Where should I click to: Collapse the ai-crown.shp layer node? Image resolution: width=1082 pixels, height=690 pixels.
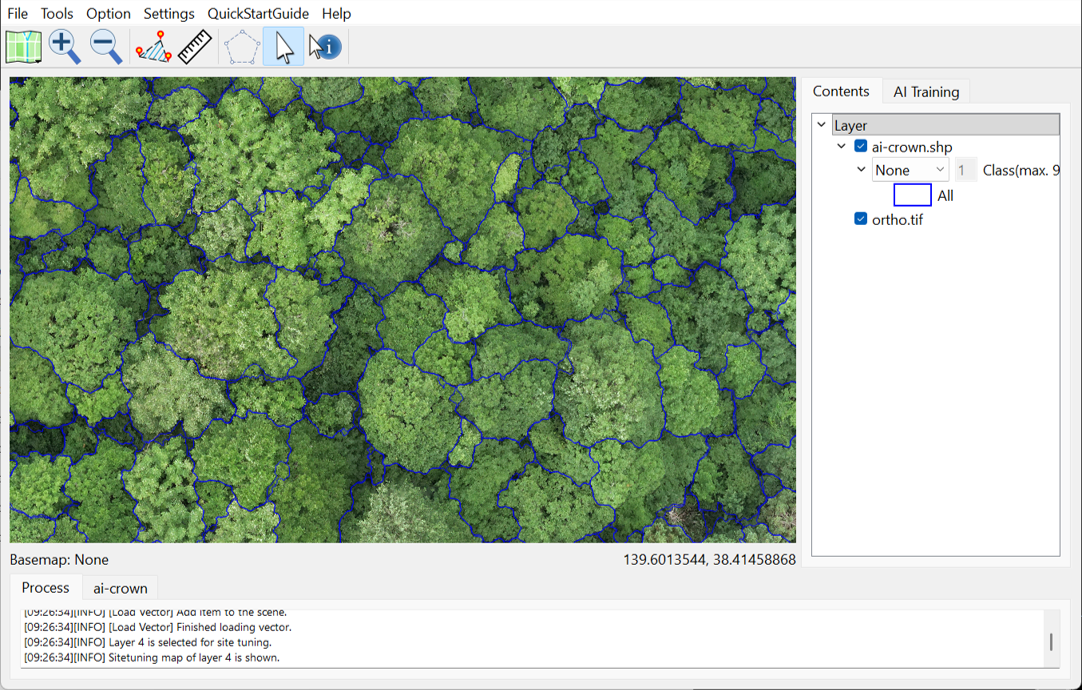[x=841, y=146]
